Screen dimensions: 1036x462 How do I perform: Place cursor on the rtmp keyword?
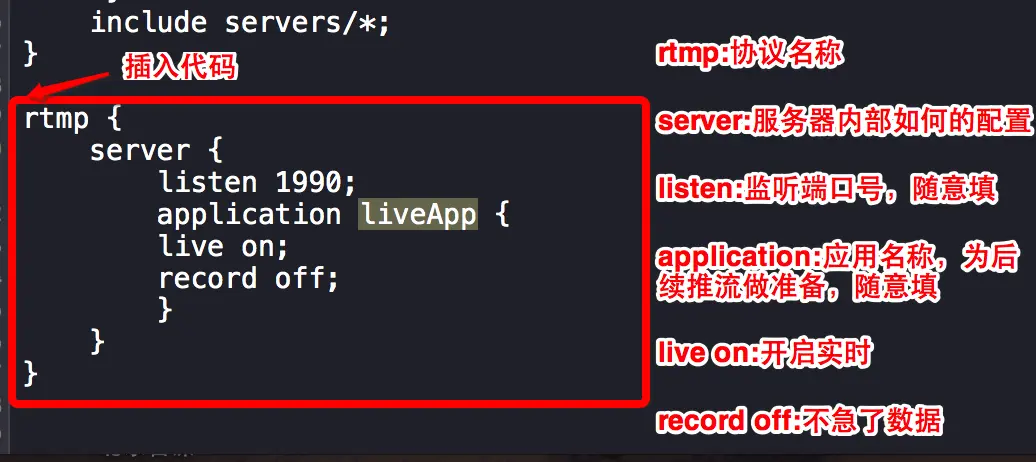click(x=56, y=120)
